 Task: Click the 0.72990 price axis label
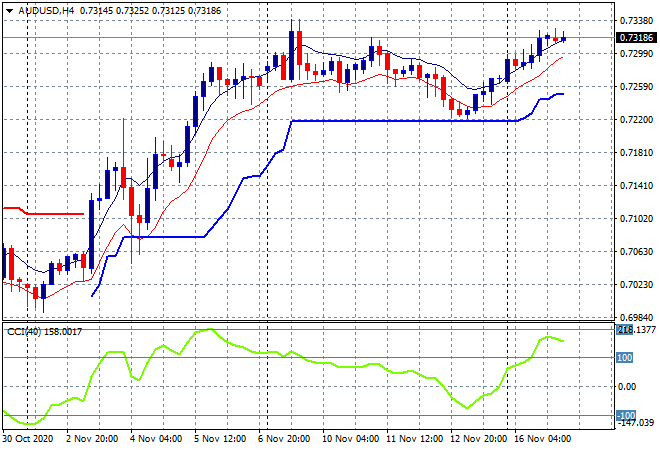636,53
